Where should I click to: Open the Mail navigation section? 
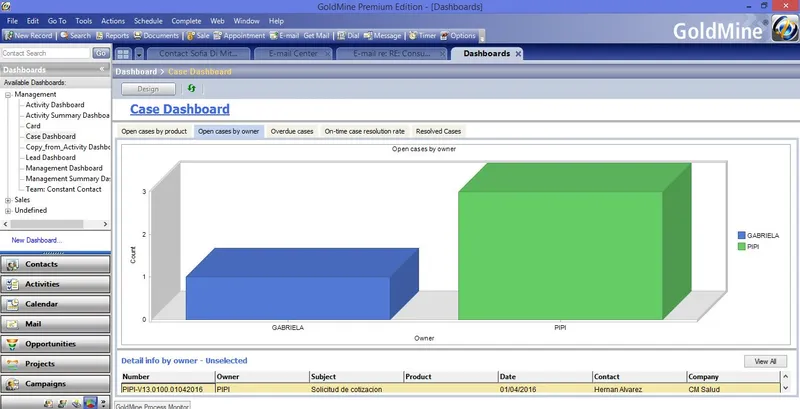tap(55, 324)
